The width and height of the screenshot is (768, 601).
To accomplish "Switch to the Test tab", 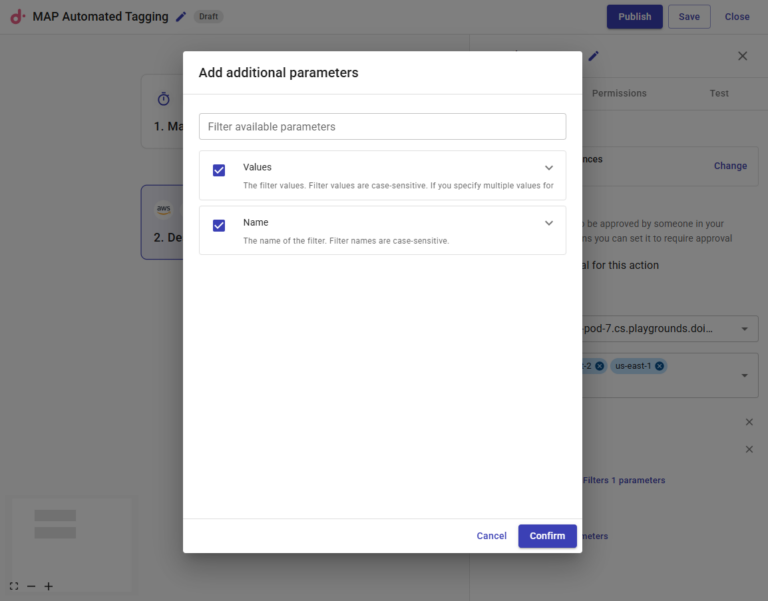I will [x=719, y=93].
